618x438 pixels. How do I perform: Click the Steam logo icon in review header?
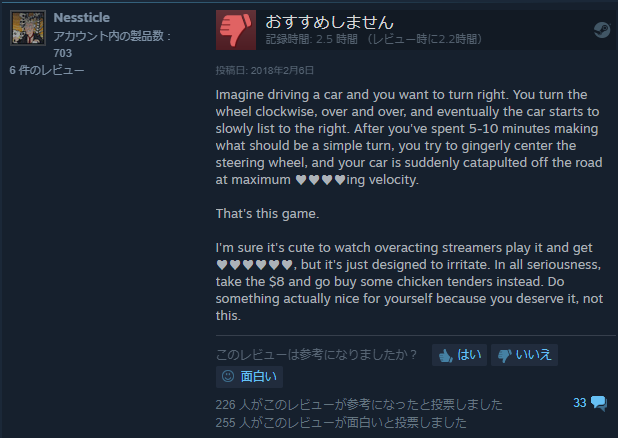pyautogui.click(x=601, y=30)
